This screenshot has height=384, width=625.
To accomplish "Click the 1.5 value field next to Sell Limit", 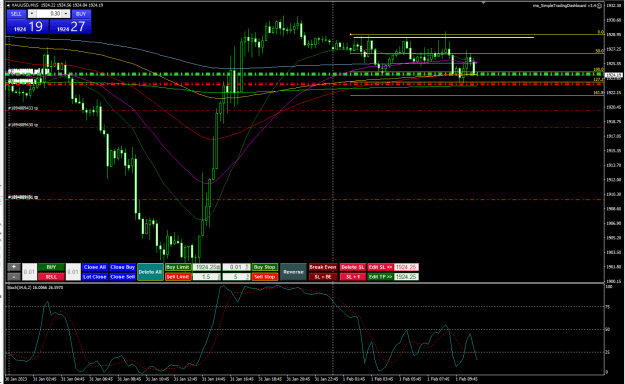I will tap(206, 277).
